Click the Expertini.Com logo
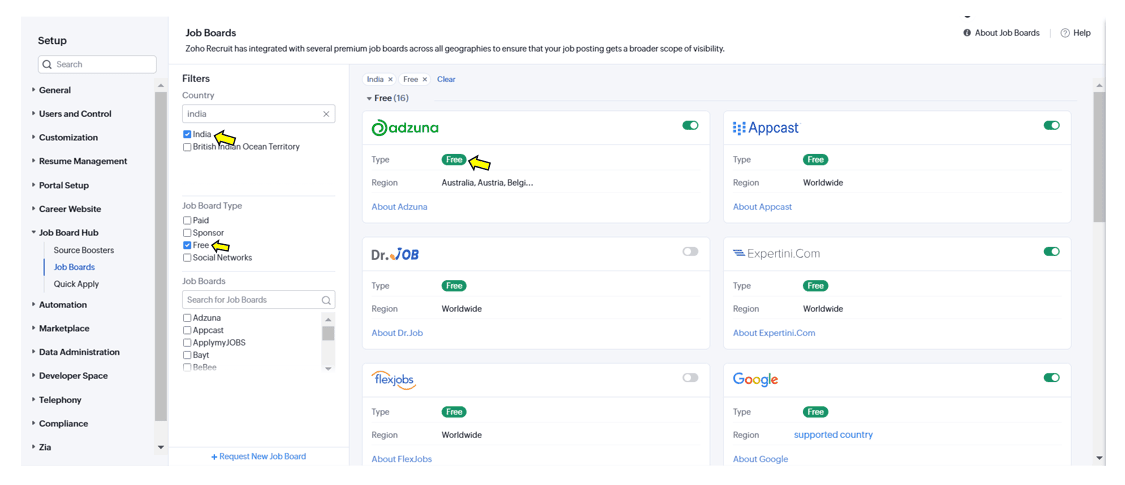This screenshot has height=485, width=1125. [x=776, y=253]
